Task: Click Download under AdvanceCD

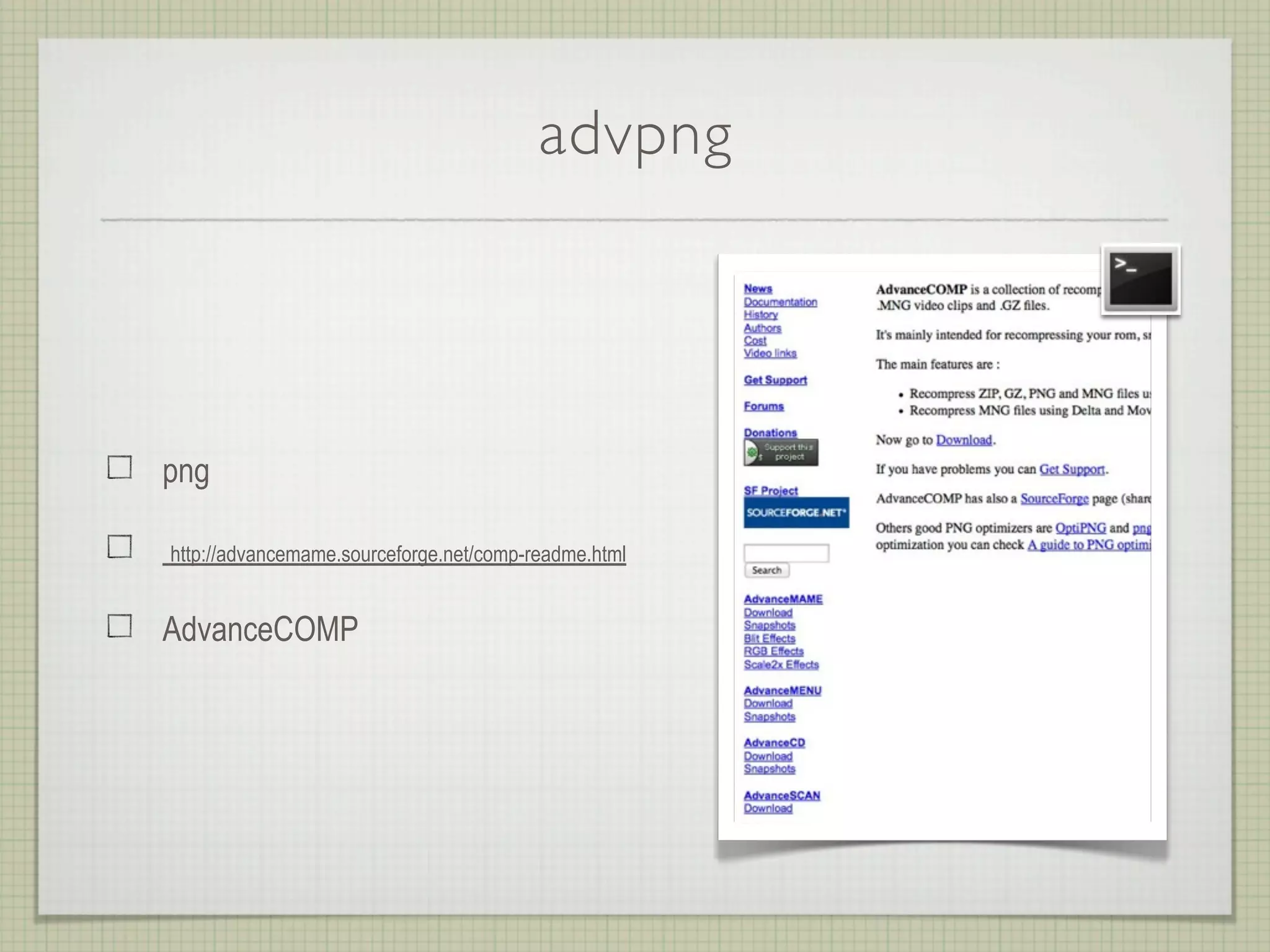Action: pyautogui.click(x=768, y=756)
